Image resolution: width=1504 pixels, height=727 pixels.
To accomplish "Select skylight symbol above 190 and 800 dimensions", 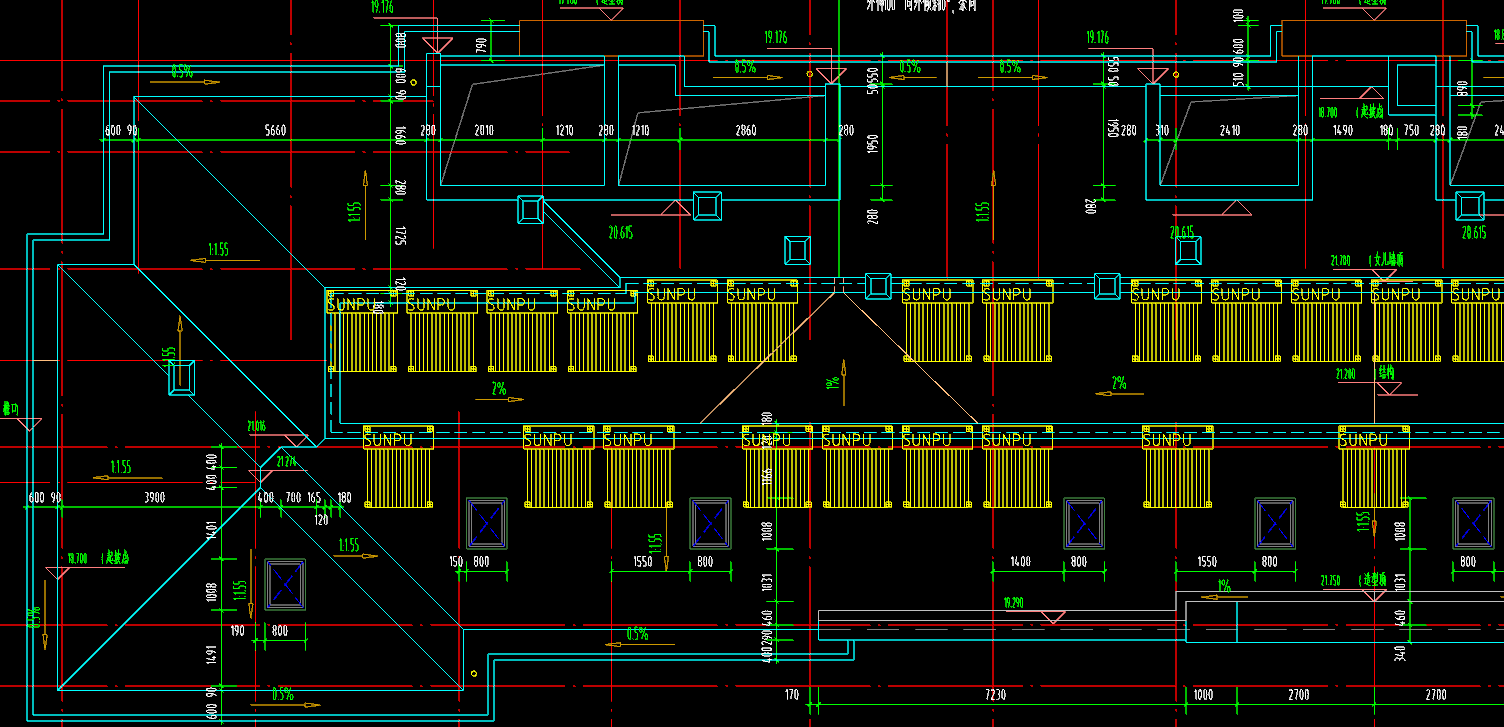I will (285, 585).
